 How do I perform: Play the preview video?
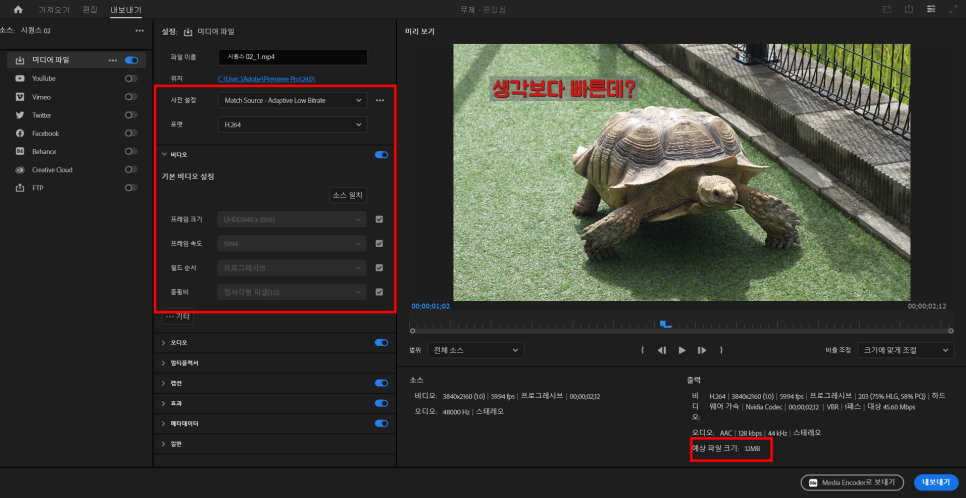coord(682,350)
